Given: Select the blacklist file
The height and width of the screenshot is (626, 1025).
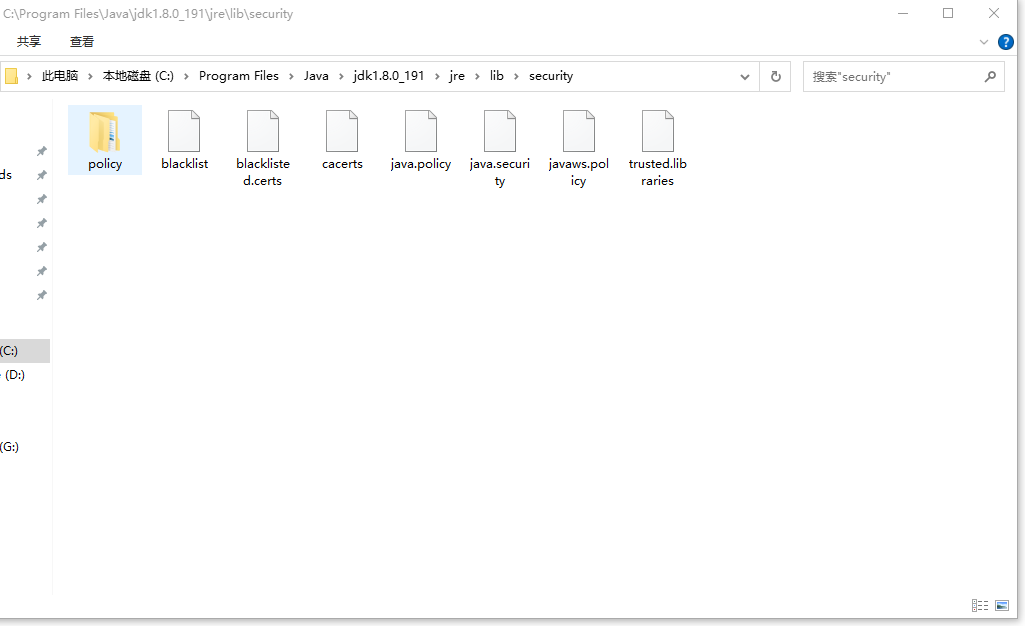Looking at the screenshot, I should coord(184,135).
